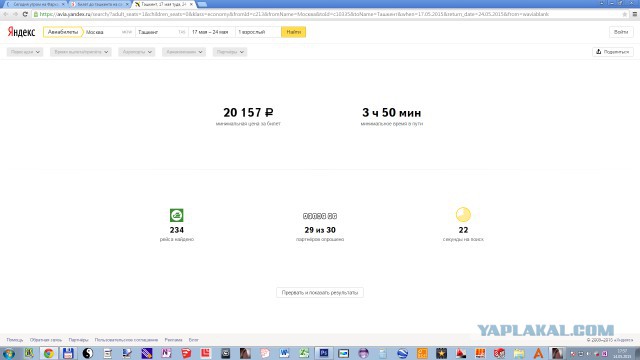
Task: Open the Помощь footer link
Action: [x=15, y=340]
